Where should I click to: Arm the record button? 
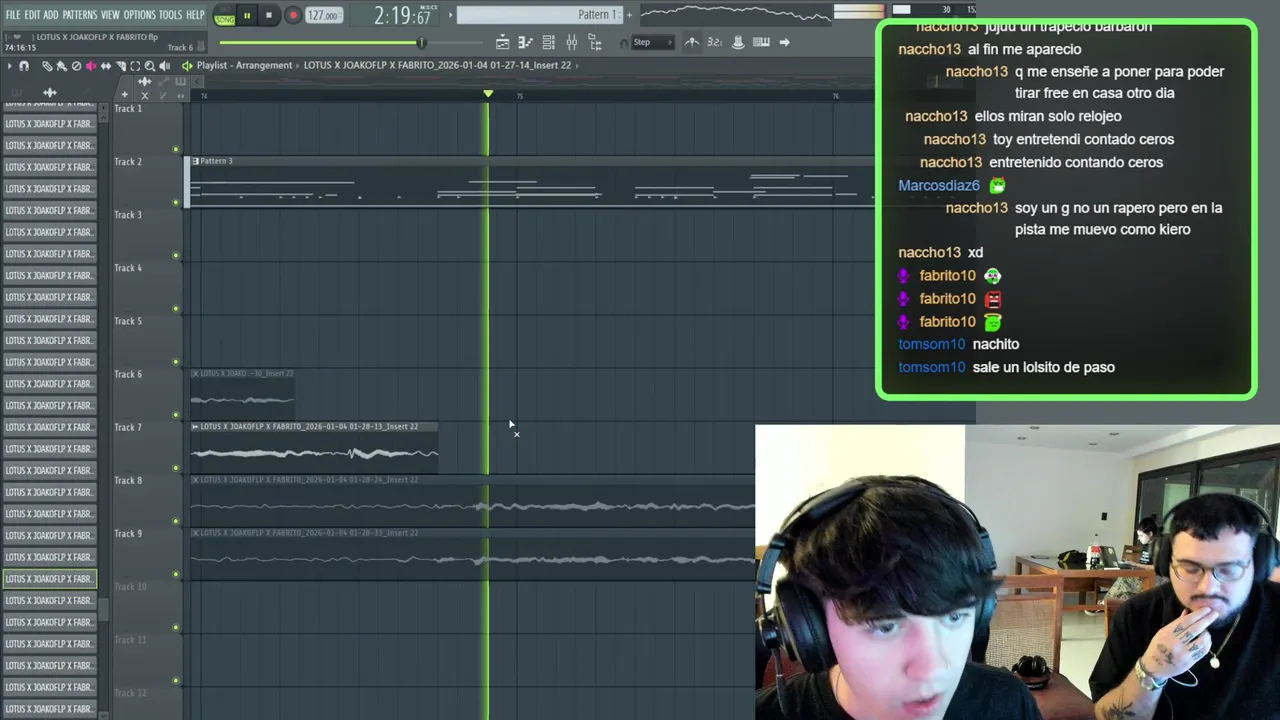(293, 15)
